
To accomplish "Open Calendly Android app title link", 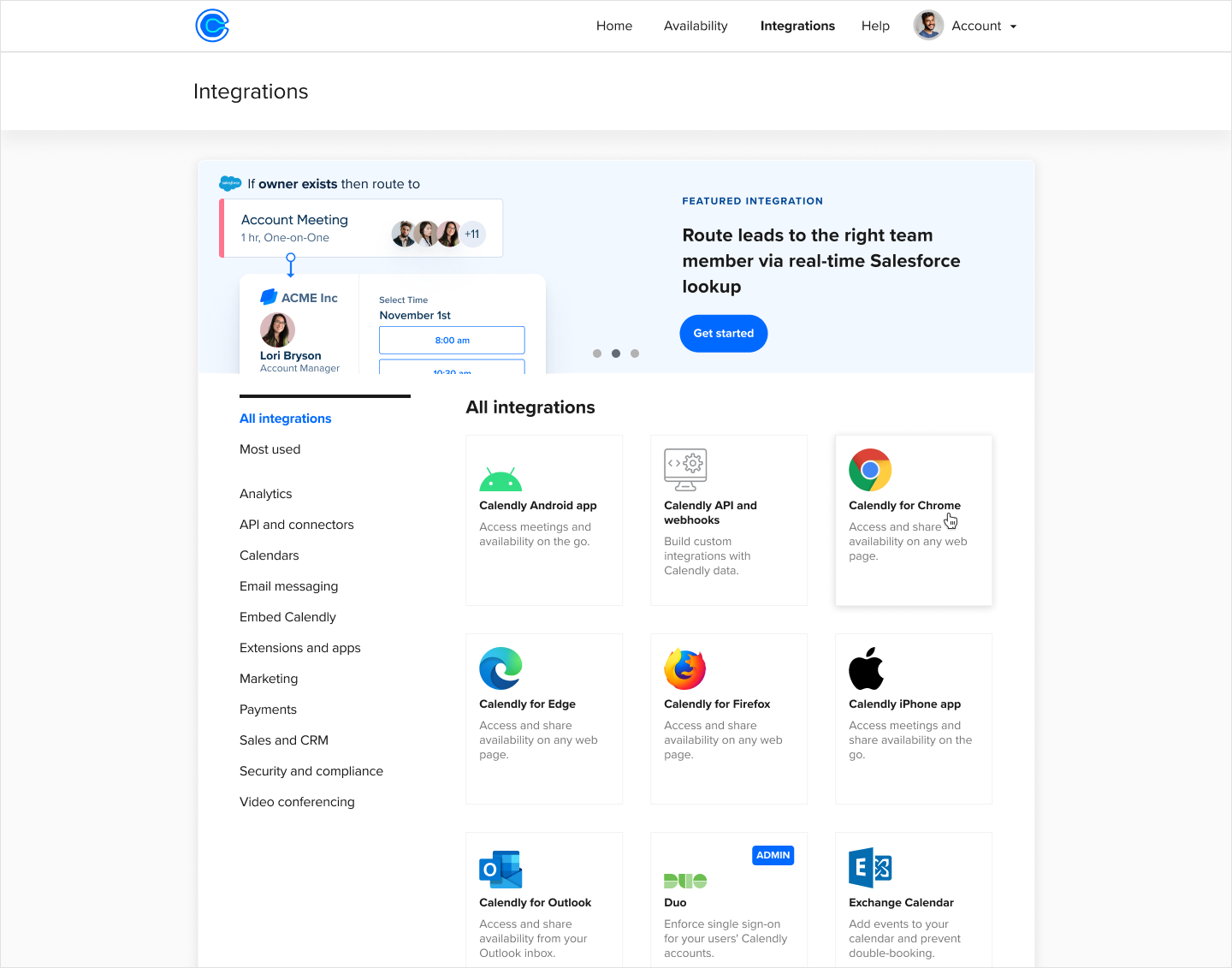I will [x=537, y=506].
